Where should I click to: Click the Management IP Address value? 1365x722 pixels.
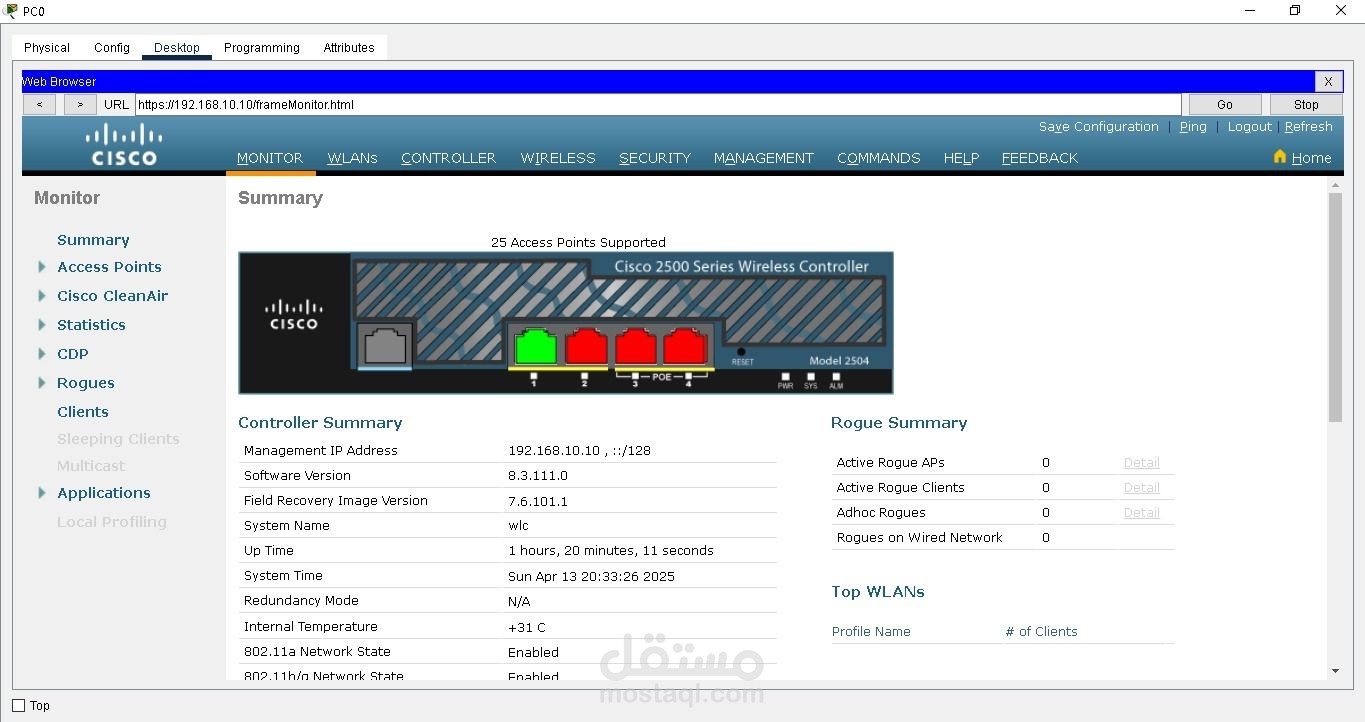pos(579,451)
